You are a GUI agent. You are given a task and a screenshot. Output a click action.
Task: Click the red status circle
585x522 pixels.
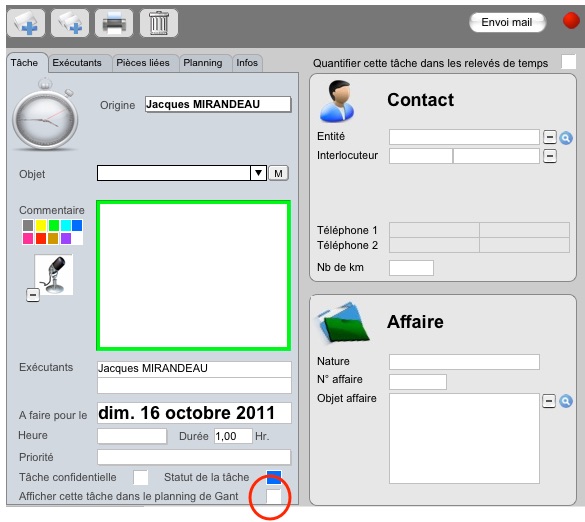coord(571,21)
